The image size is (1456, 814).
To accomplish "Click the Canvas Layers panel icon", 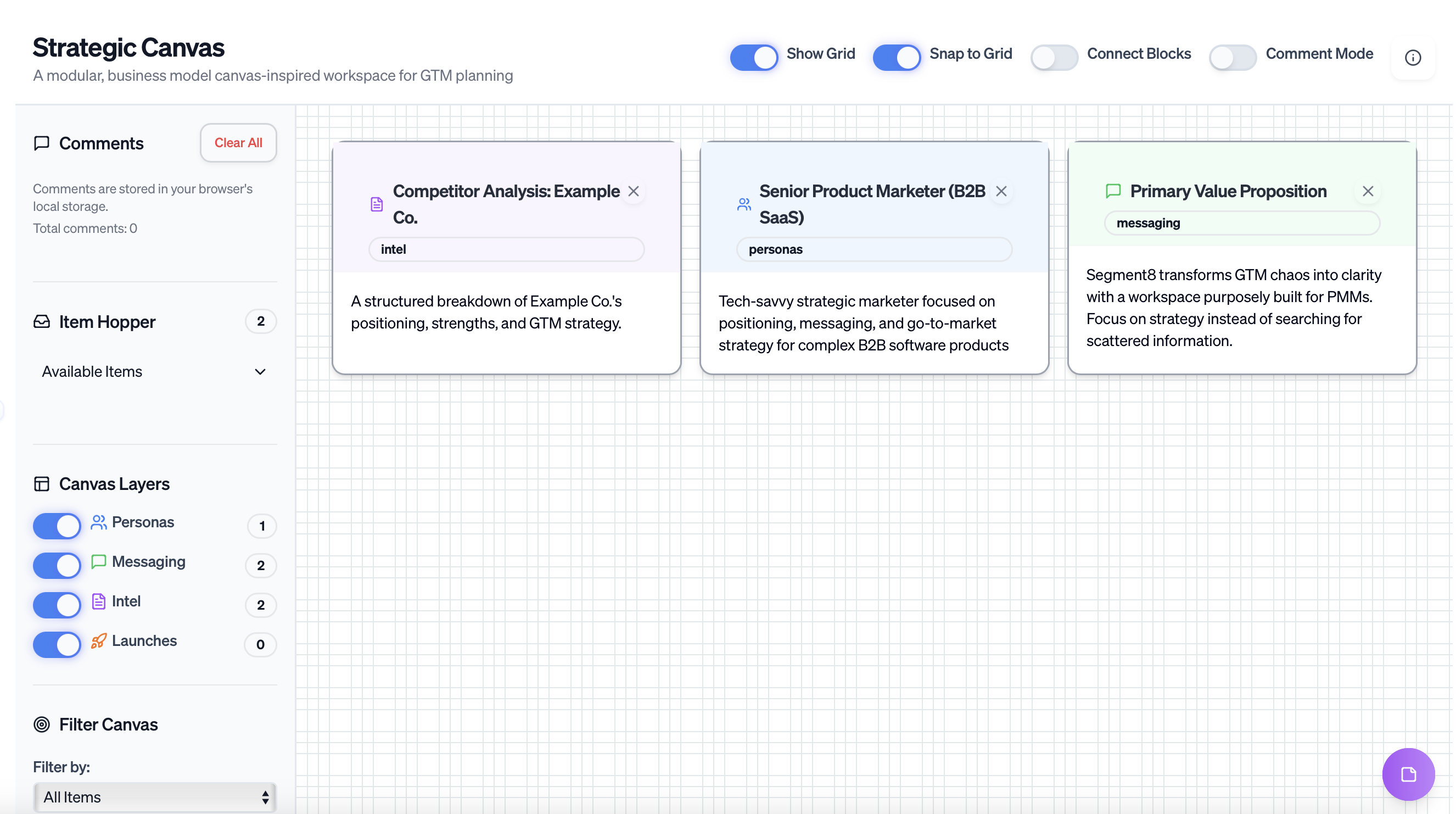I will (x=42, y=483).
